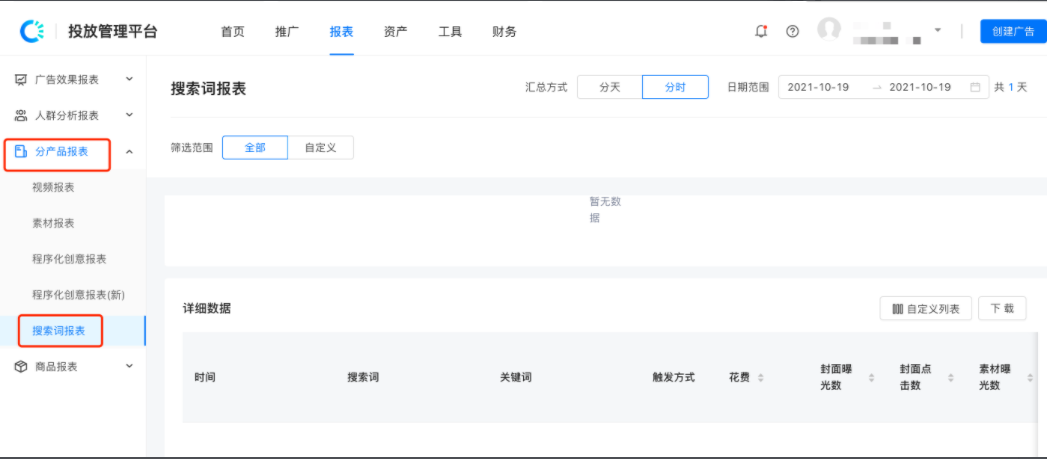This screenshot has height=459, width=1047.
Task: Click the platform logo icon
Action: click(32, 31)
